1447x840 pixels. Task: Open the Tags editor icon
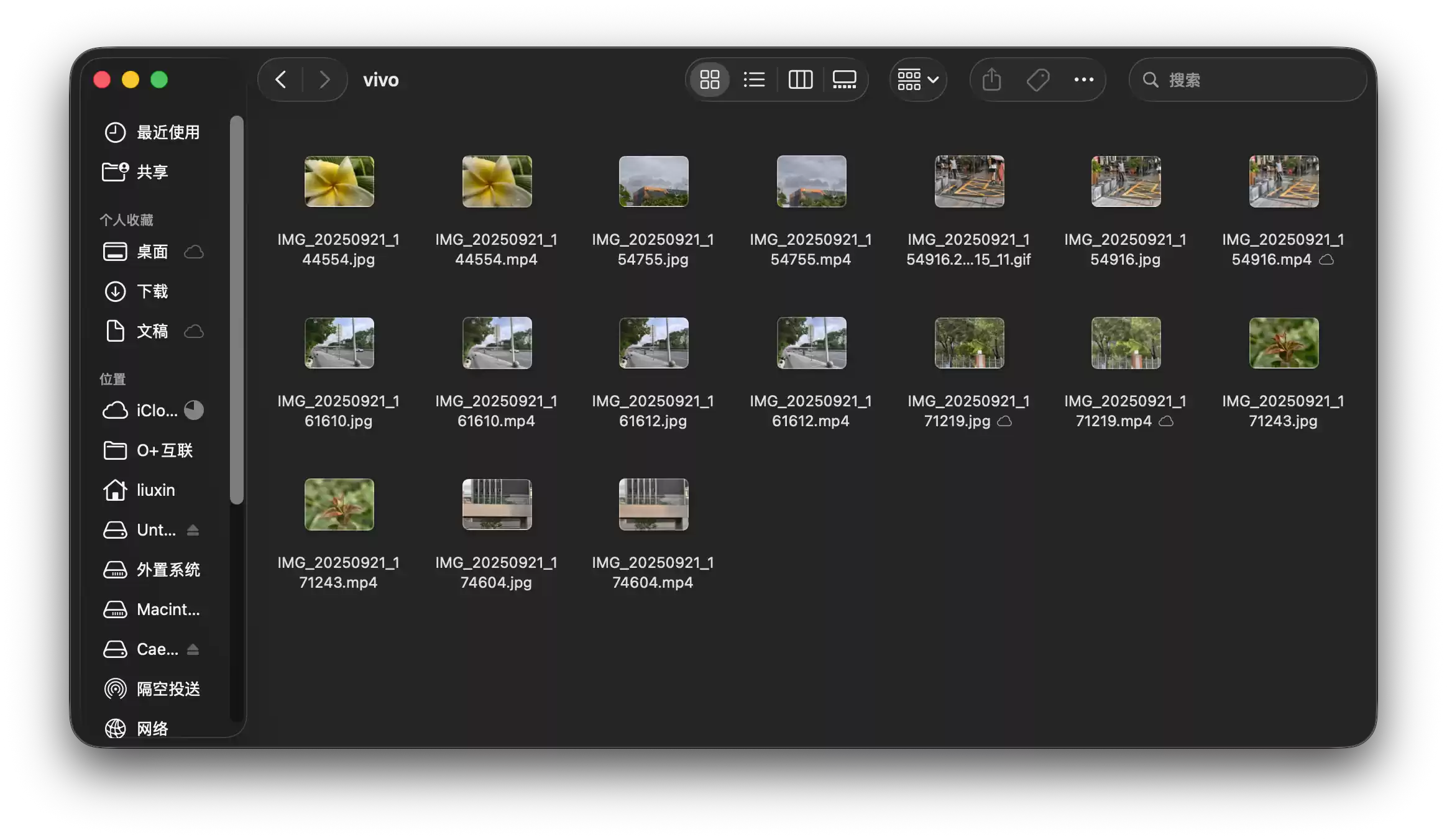coord(1037,80)
